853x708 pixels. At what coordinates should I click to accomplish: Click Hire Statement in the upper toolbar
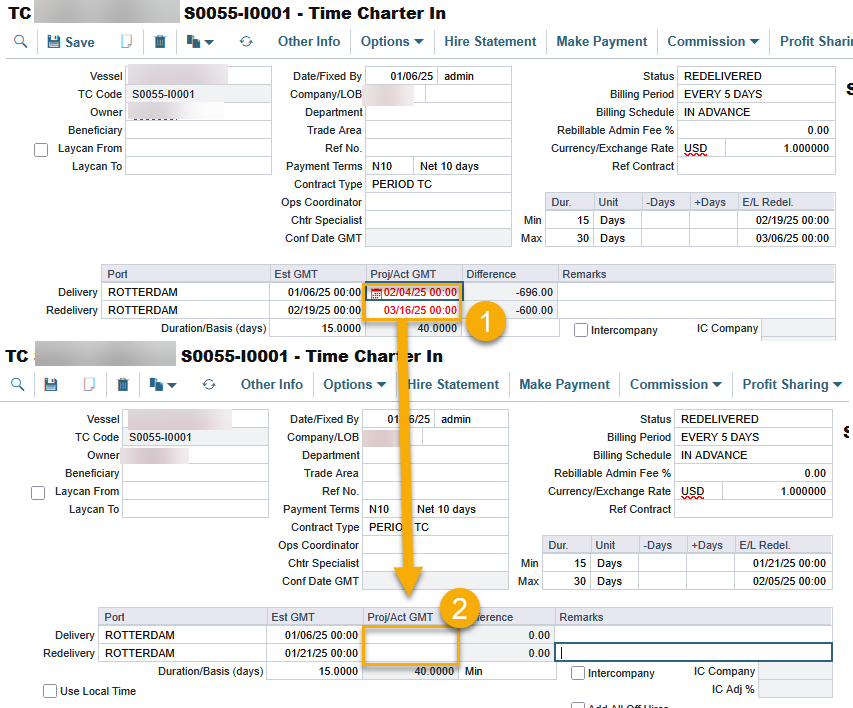tap(490, 42)
